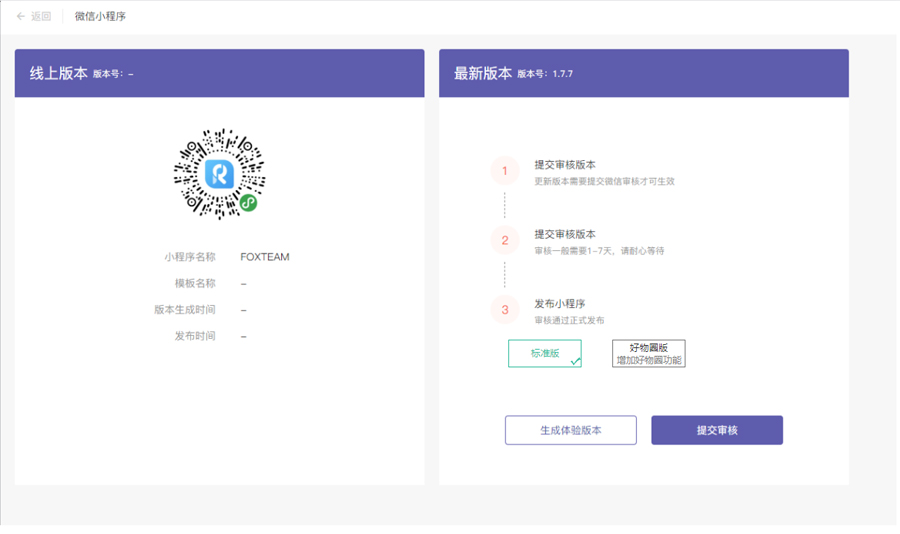Select the 好物圈版 version option
Screen dimensions: 900x534
pyautogui.click(x=649, y=354)
